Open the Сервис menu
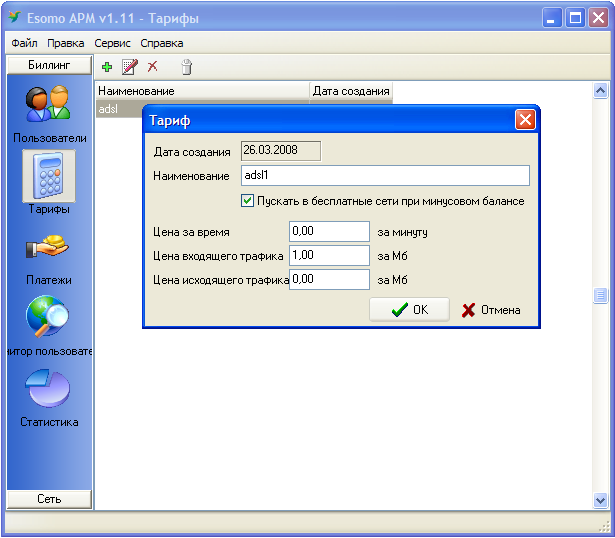 coord(112,43)
